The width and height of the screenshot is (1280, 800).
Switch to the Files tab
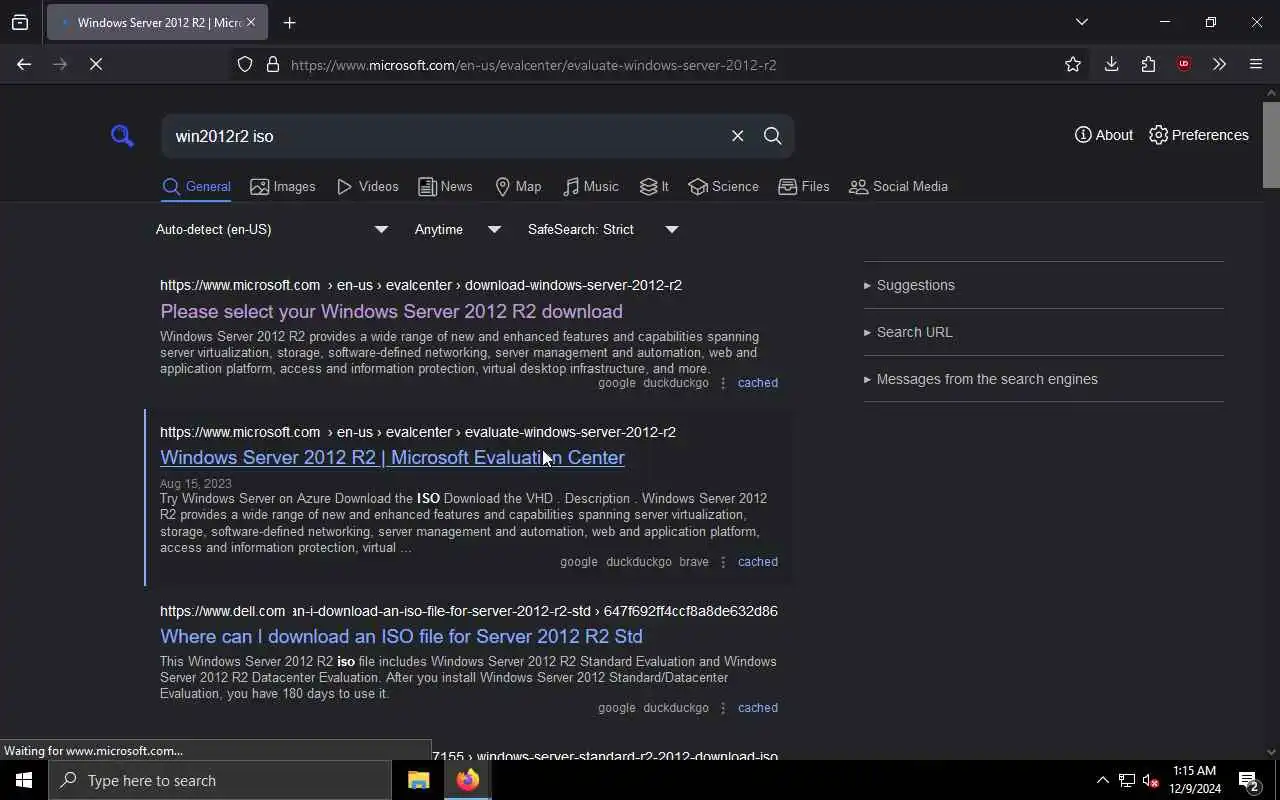point(804,187)
